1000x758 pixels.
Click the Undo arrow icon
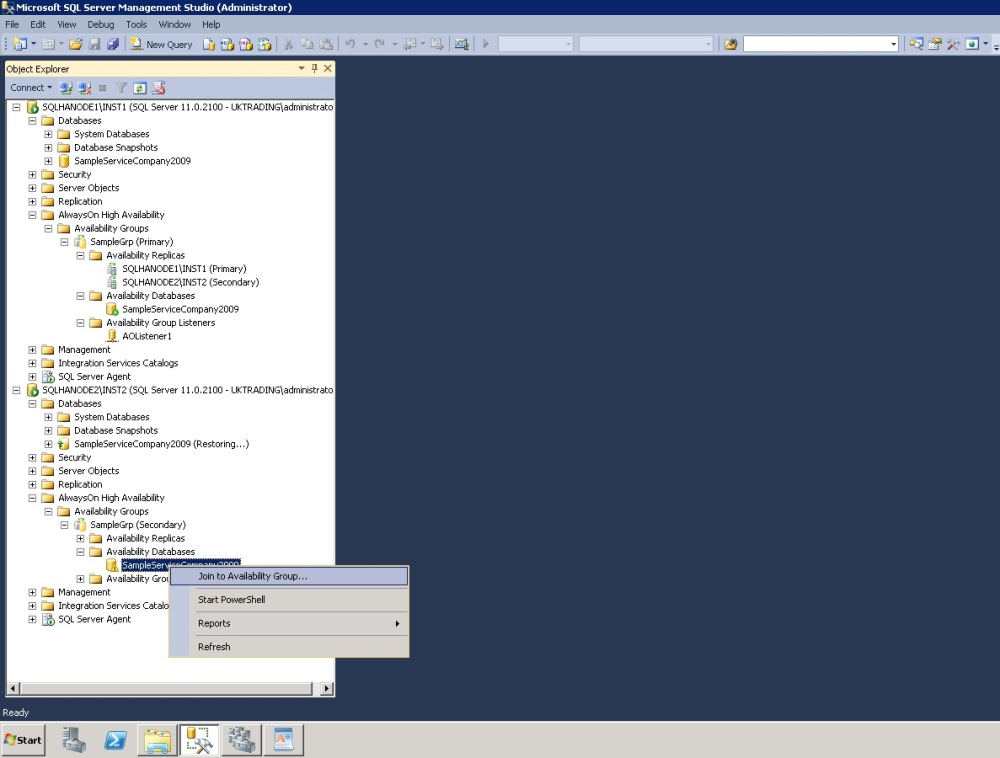pos(350,44)
